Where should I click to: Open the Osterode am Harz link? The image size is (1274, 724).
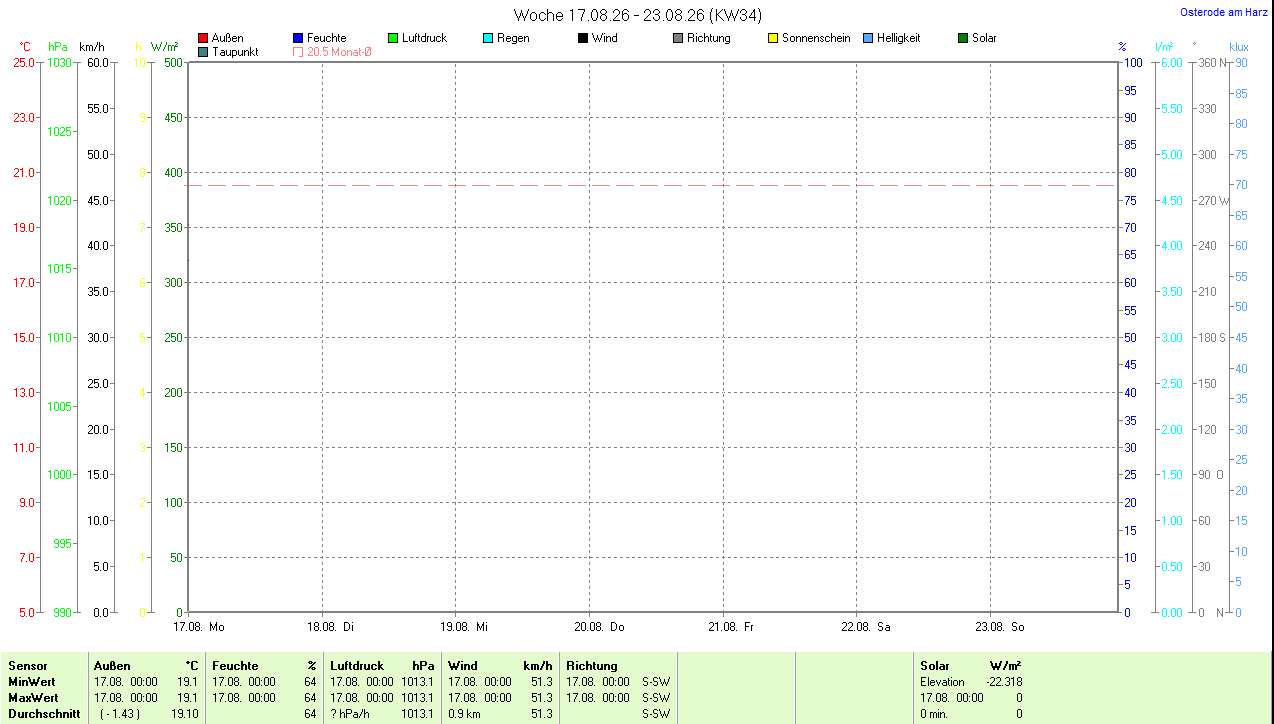point(1224,12)
